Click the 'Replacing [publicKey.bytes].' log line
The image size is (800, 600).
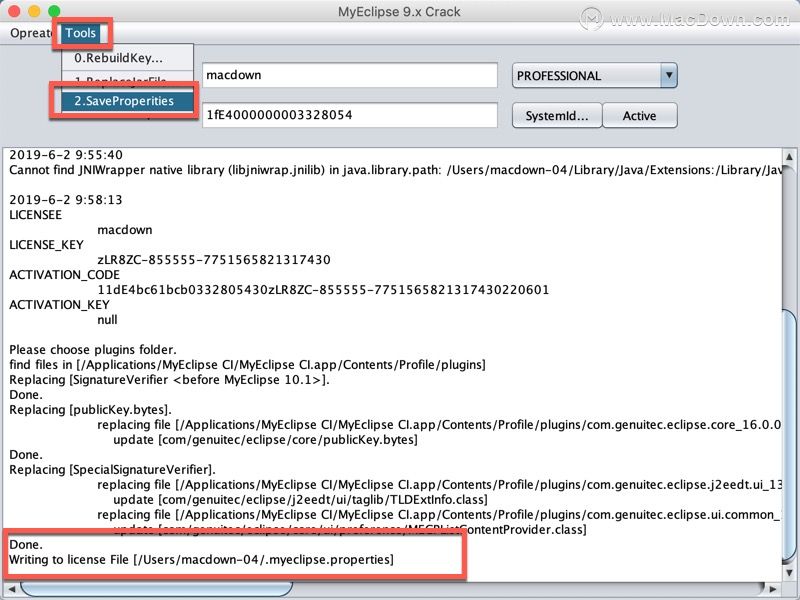(x=90, y=410)
